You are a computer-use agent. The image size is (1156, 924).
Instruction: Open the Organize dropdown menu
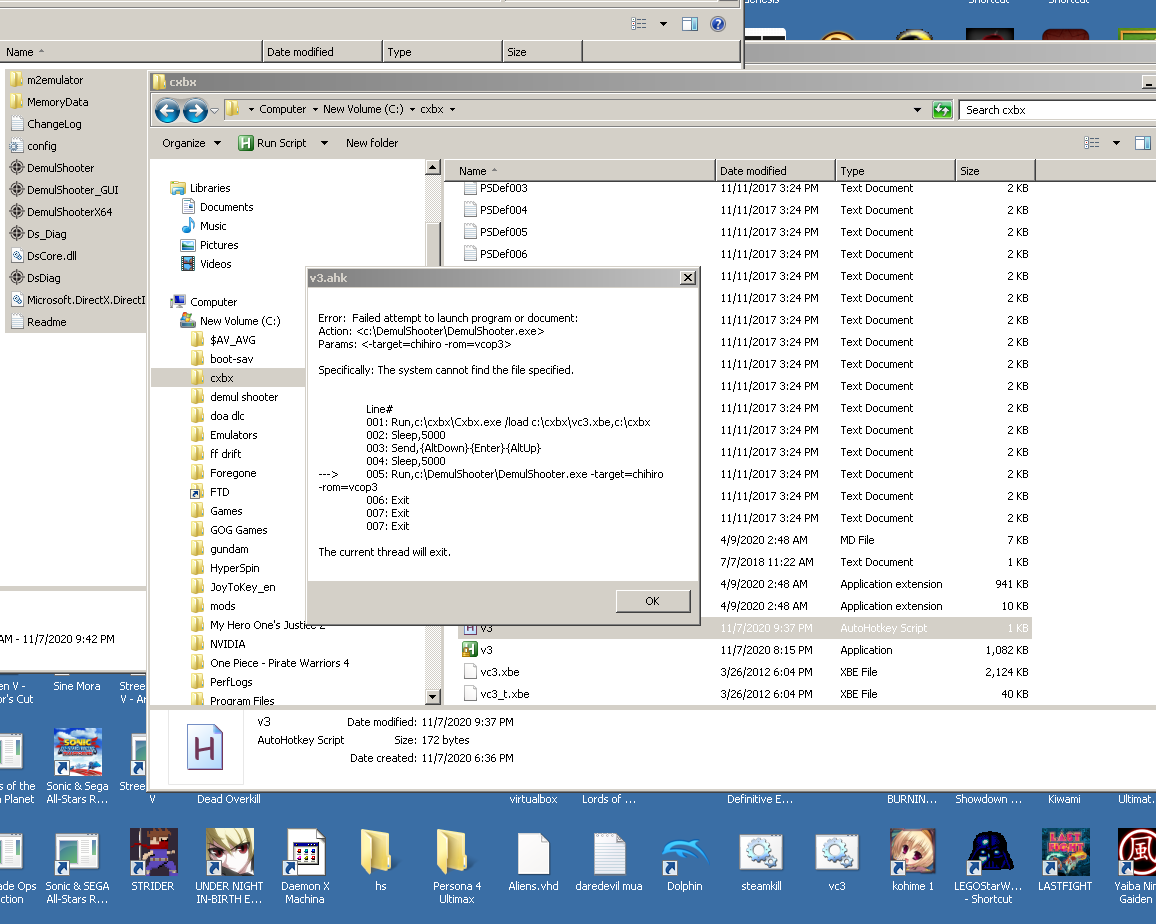coord(189,143)
